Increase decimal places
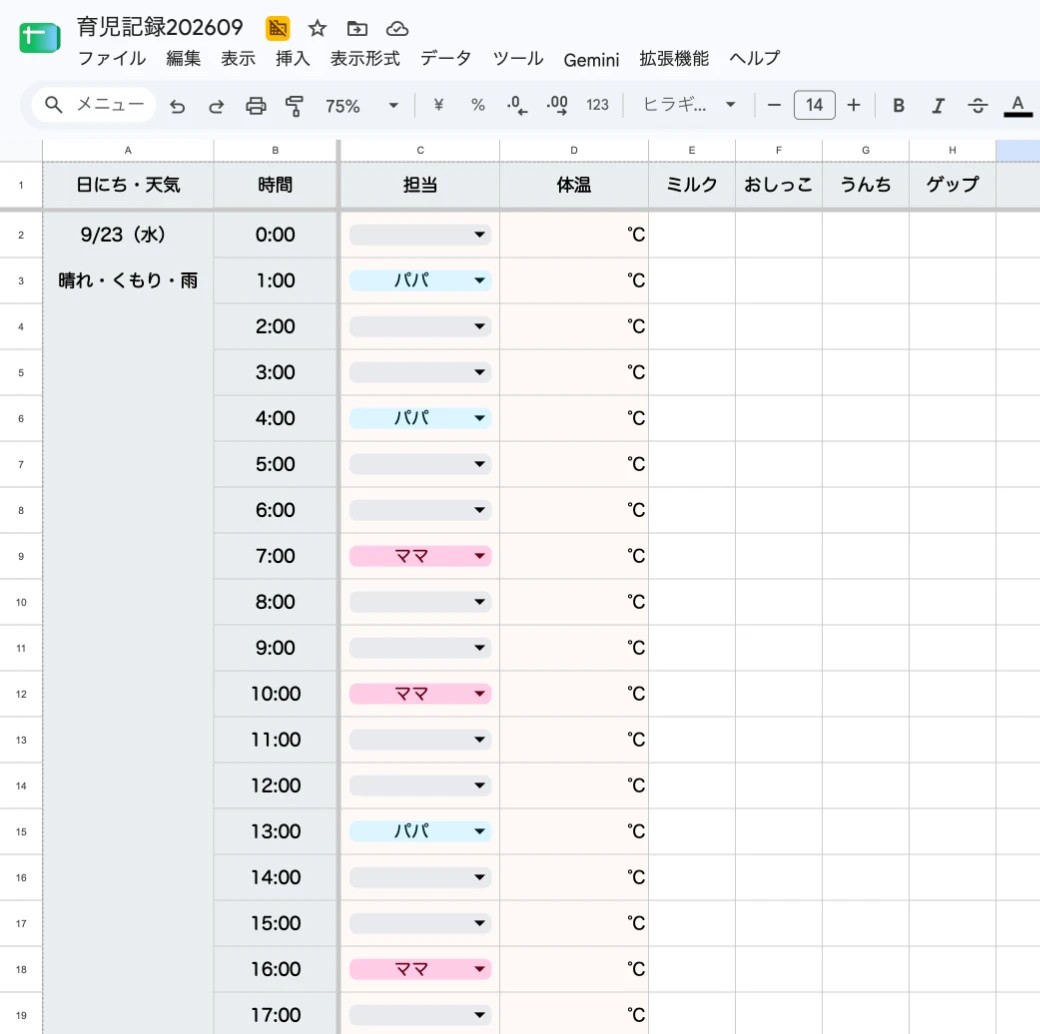Viewport: 1040px width, 1034px height. pos(557,105)
